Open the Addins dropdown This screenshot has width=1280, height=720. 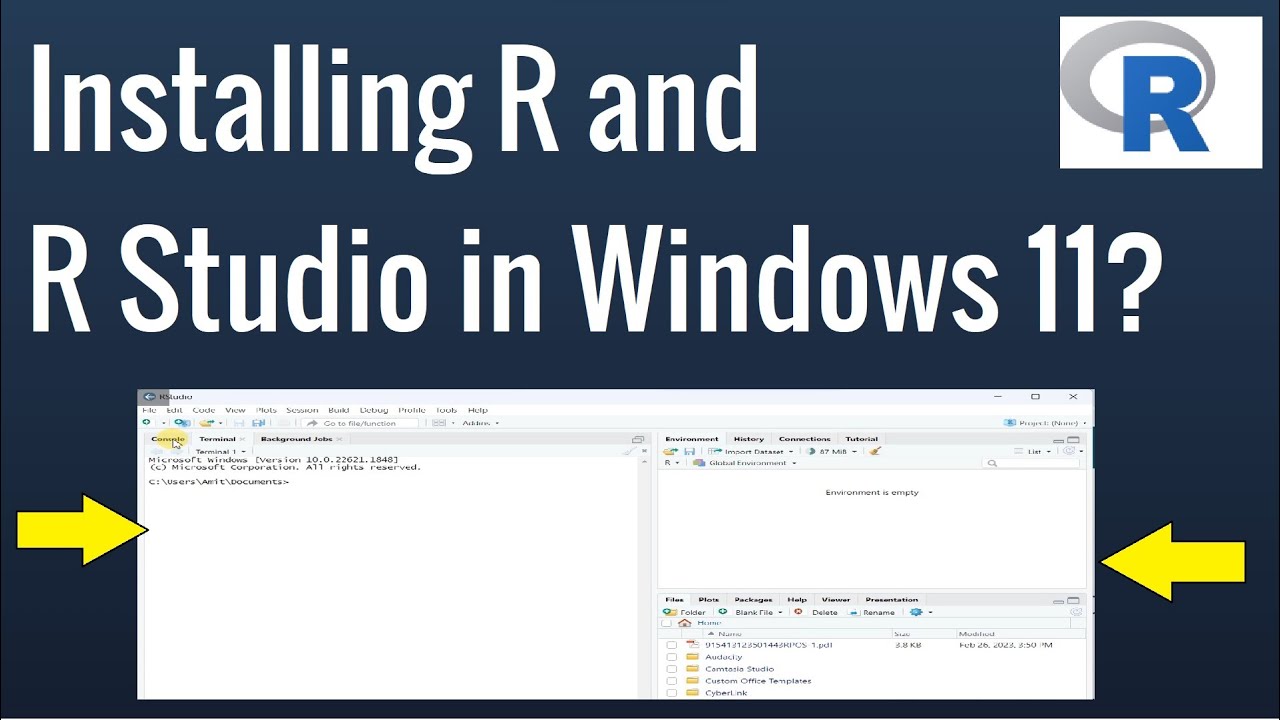(x=480, y=423)
